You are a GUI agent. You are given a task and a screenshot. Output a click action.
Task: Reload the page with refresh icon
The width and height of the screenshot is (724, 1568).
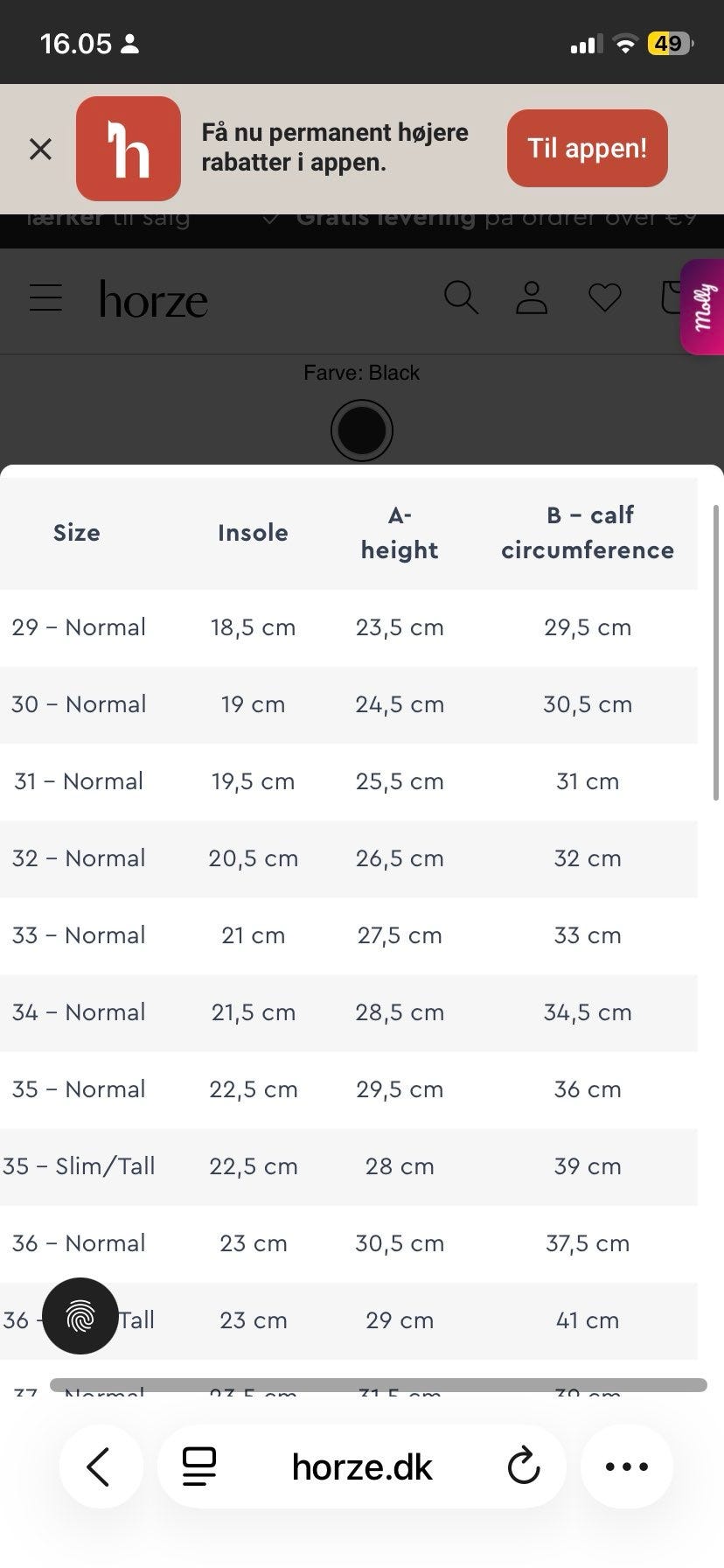point(524,1466)
